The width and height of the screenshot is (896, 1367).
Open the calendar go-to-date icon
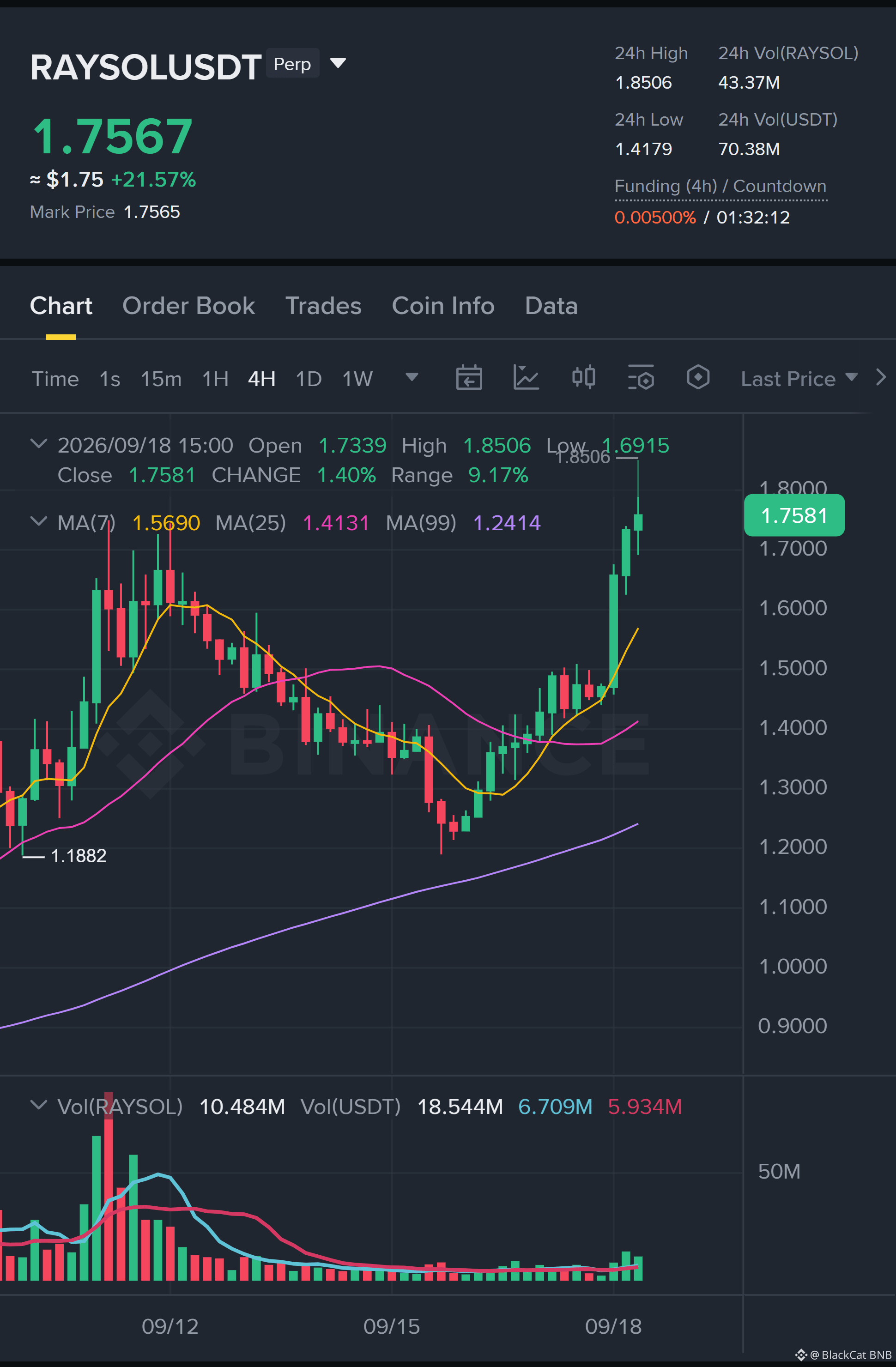point(469,378)
